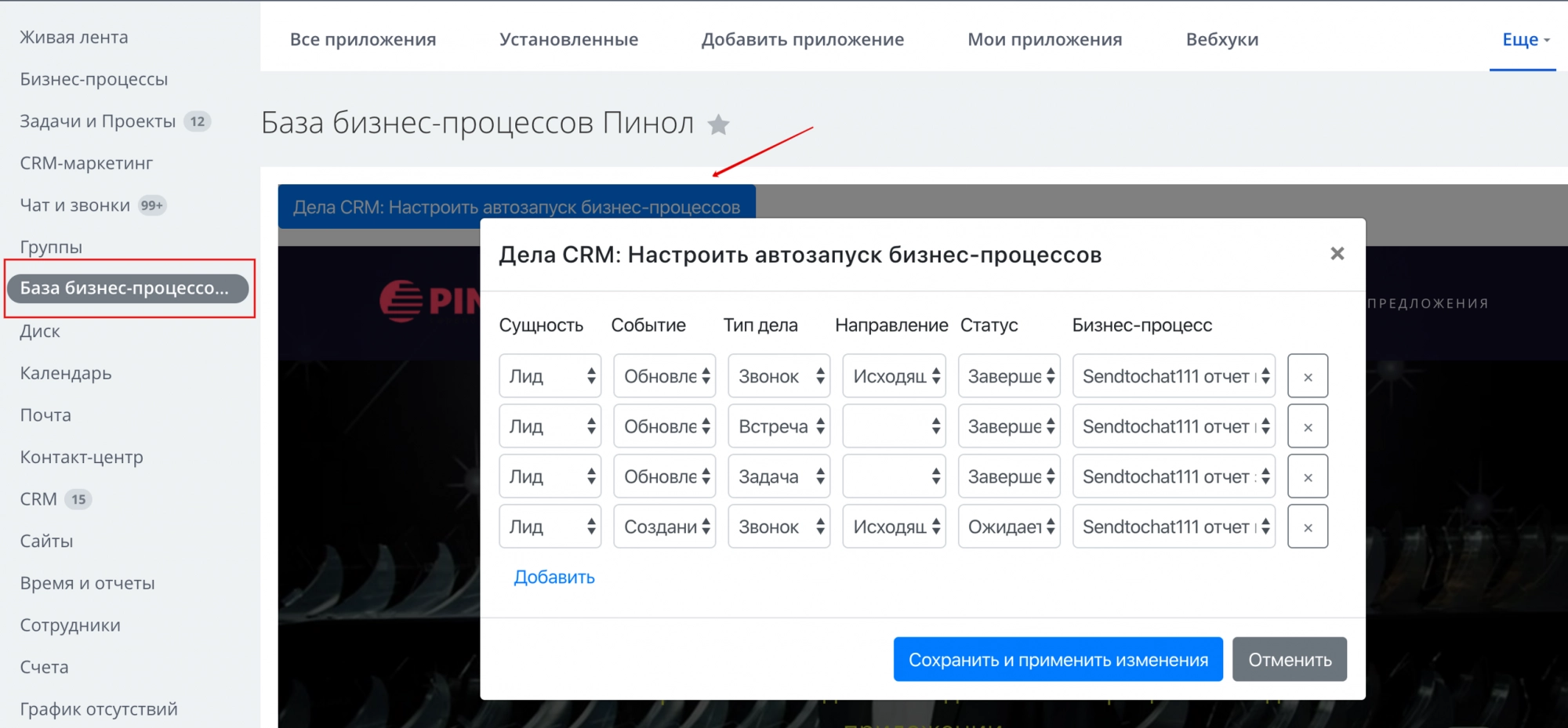The width and height of the screenshot is (1568, 728).
Task: Open the «Сущность» dropdown in the first row
Action: (550, 376)
